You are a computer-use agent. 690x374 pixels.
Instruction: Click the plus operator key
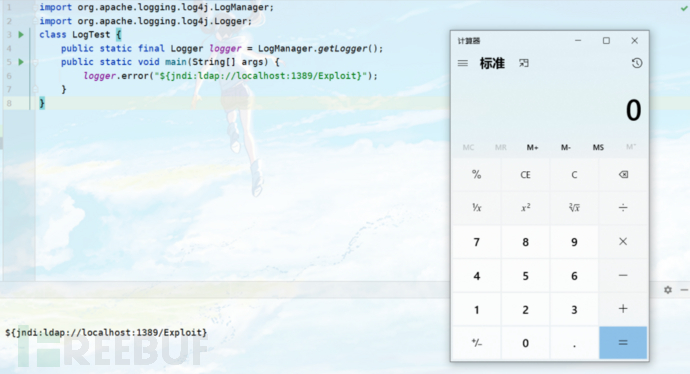(x=623, y=309)
